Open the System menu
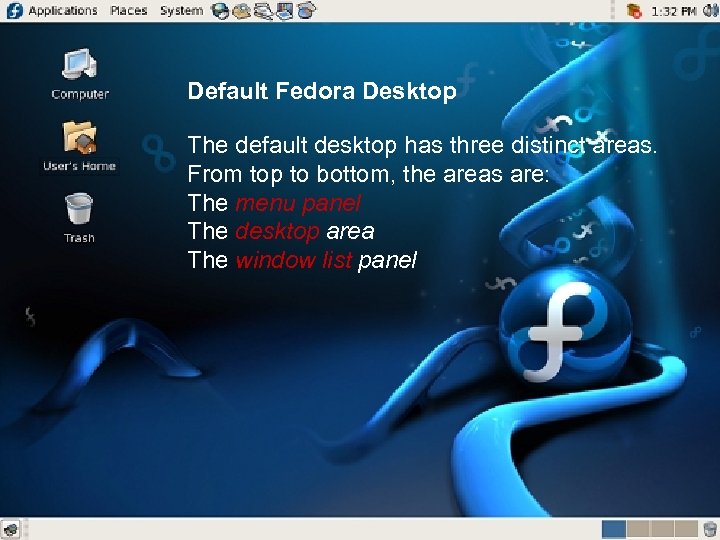This screenshot has height=540, width=720. [x=181, y=11]
